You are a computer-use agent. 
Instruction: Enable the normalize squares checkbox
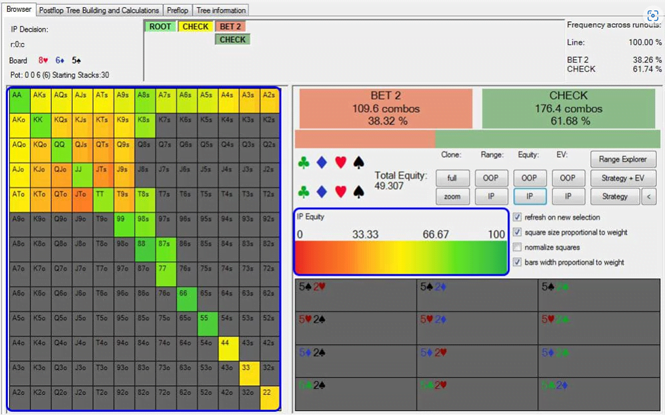tap(516, 247)
